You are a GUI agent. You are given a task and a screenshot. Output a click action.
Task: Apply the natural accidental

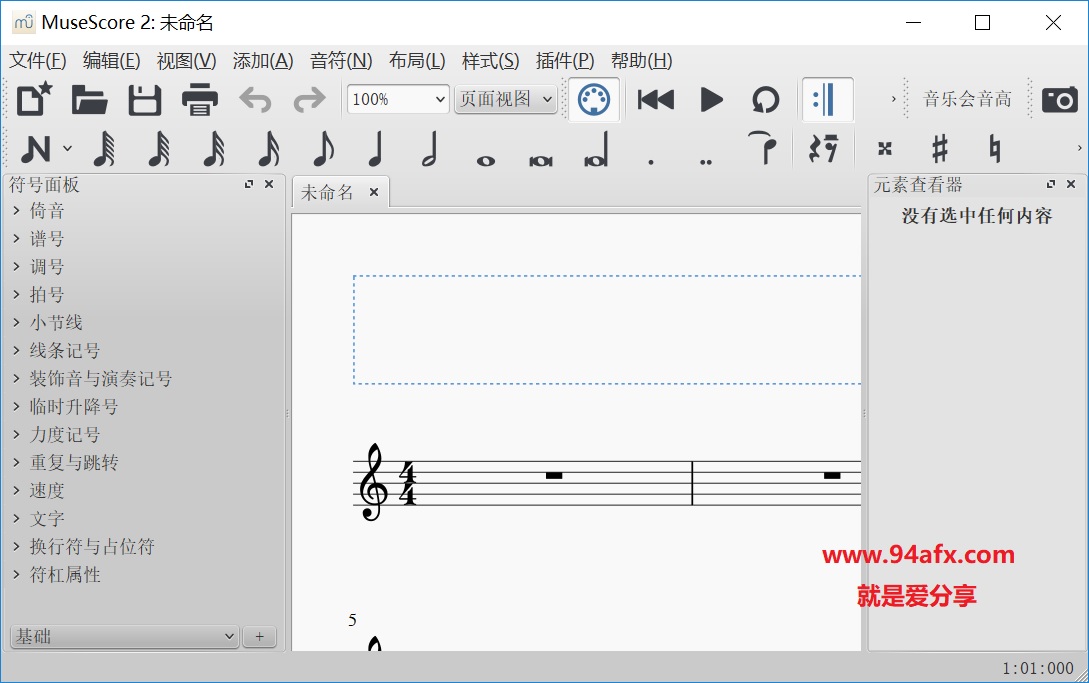[x=995, y=148]
